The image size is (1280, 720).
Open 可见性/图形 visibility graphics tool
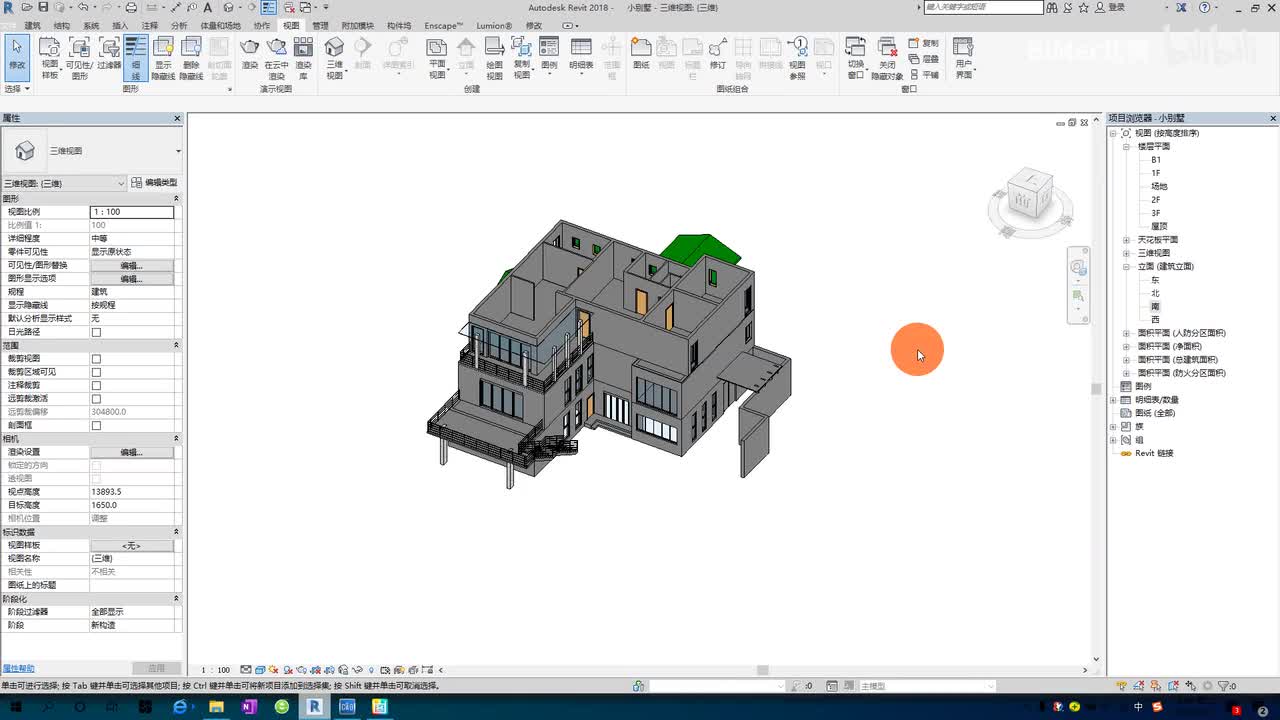(x=79, y=58)
